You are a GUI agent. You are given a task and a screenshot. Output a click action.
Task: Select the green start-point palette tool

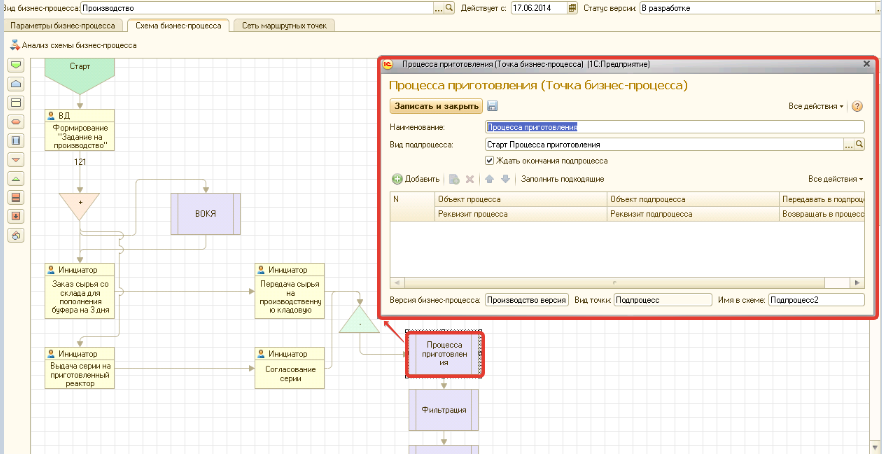click(x=15, y=65)
